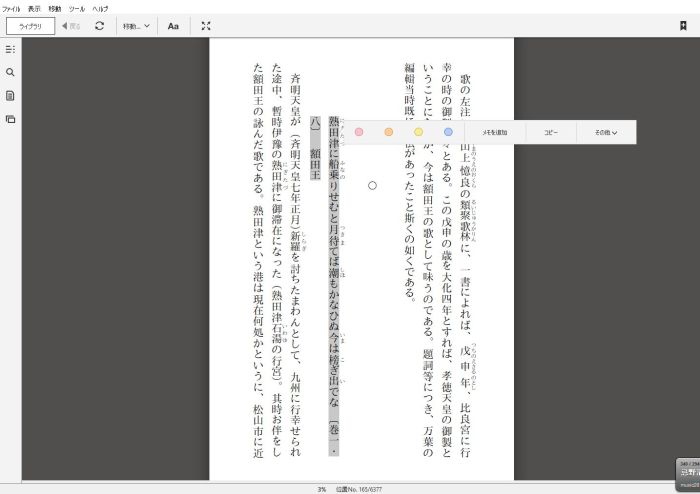Screen dimensions: 700x494
Task: Apply the blue highlight color
Action: 448,132
